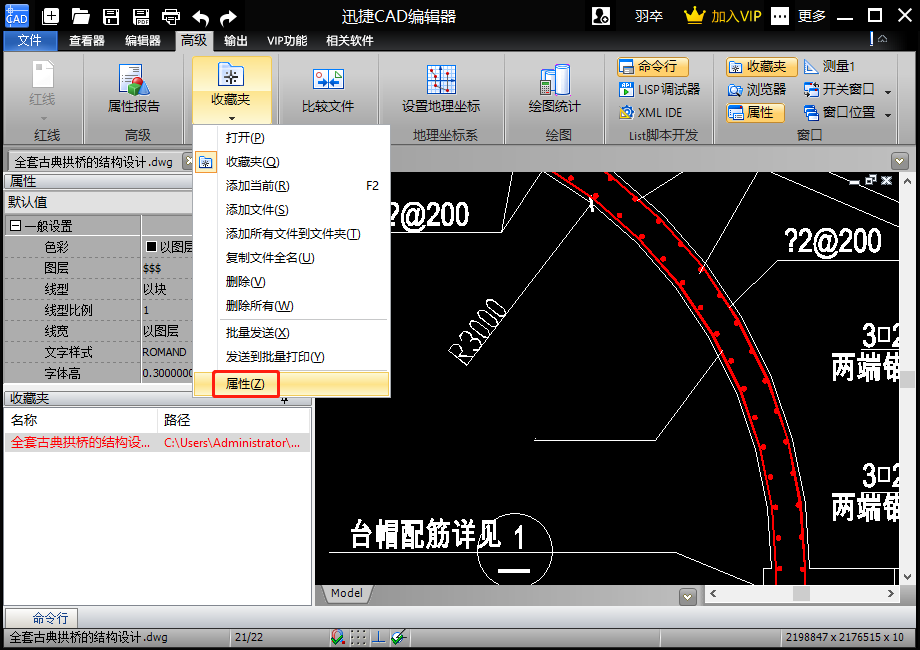920x650 pixels.
Task: Expand the 窗口位置 dropdown arrow
Action: 888,114
